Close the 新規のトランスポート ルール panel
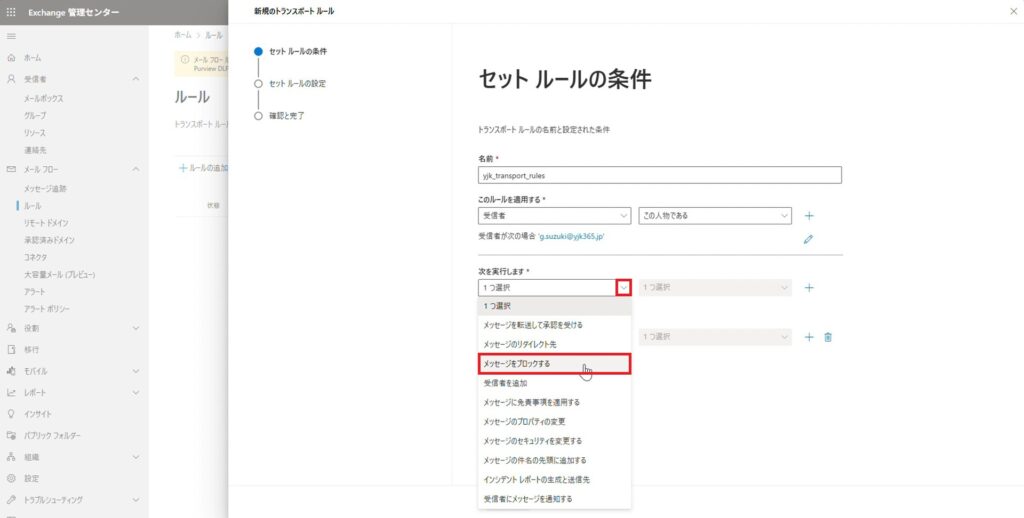 coord(1014,11)
